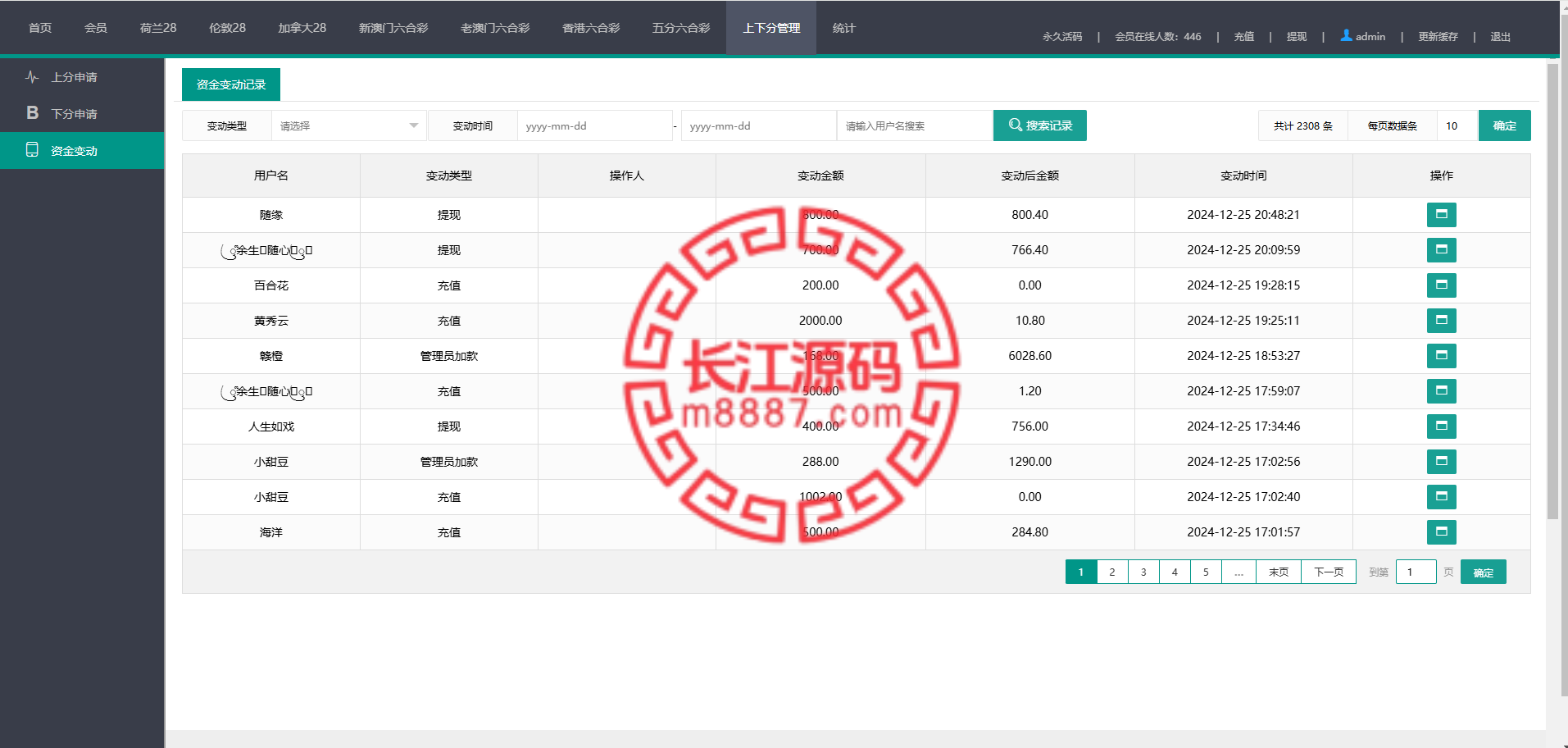Viewport: 1568px width, 748px height.
Task: Open detail icon for 17:02:56 row
Action: (x=1441, y=462)
